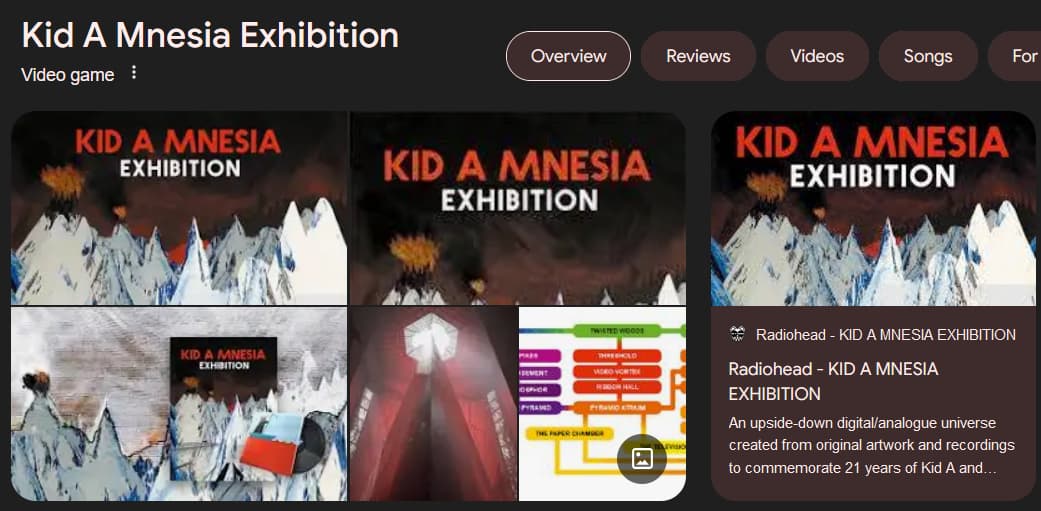
Task: Open the vinyl box set product image
Action: pyautogui.click(x=179, y=403)
